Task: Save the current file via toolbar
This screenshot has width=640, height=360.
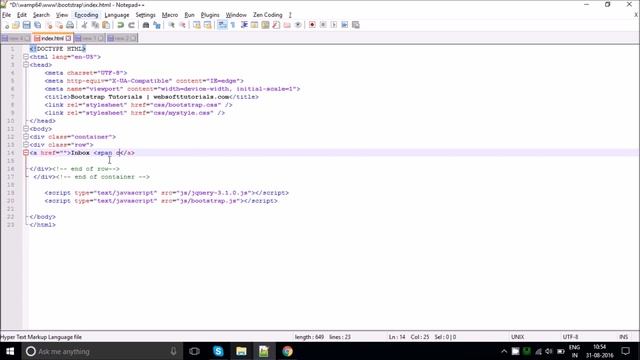Action: click(x=27, y=25)
